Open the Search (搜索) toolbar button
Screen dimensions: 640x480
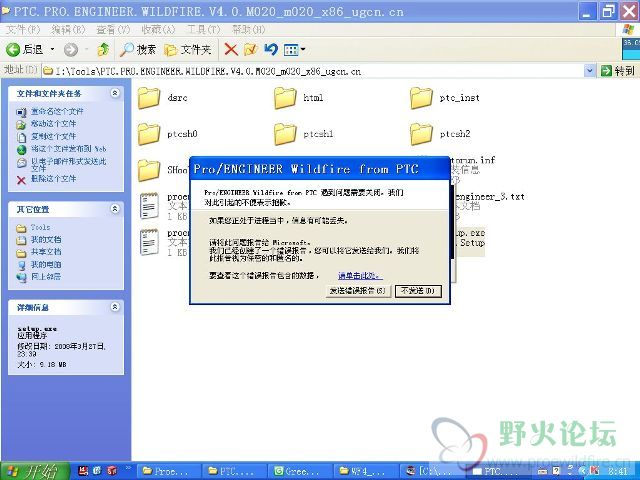click(x=138, y=50)
